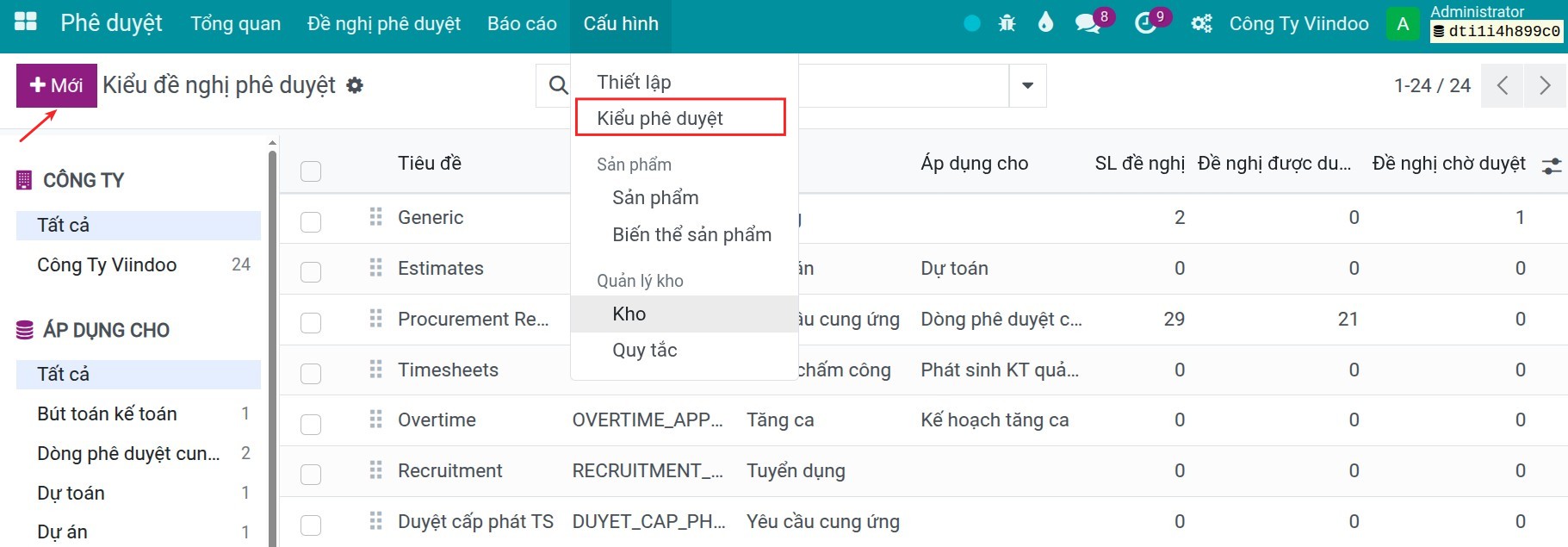1568x547 pixels.
Task: Go to next page arrow
Action: [1545, 85]
